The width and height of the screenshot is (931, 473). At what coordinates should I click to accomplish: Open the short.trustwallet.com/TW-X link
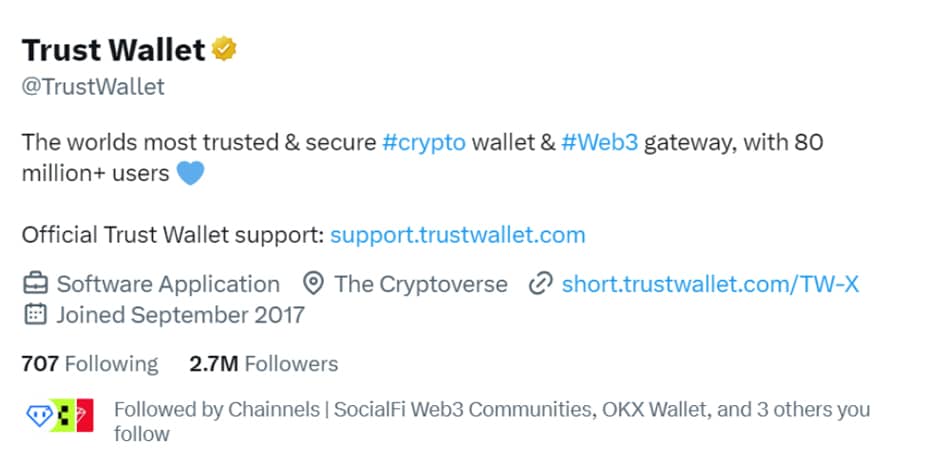[x=710, y=284]
